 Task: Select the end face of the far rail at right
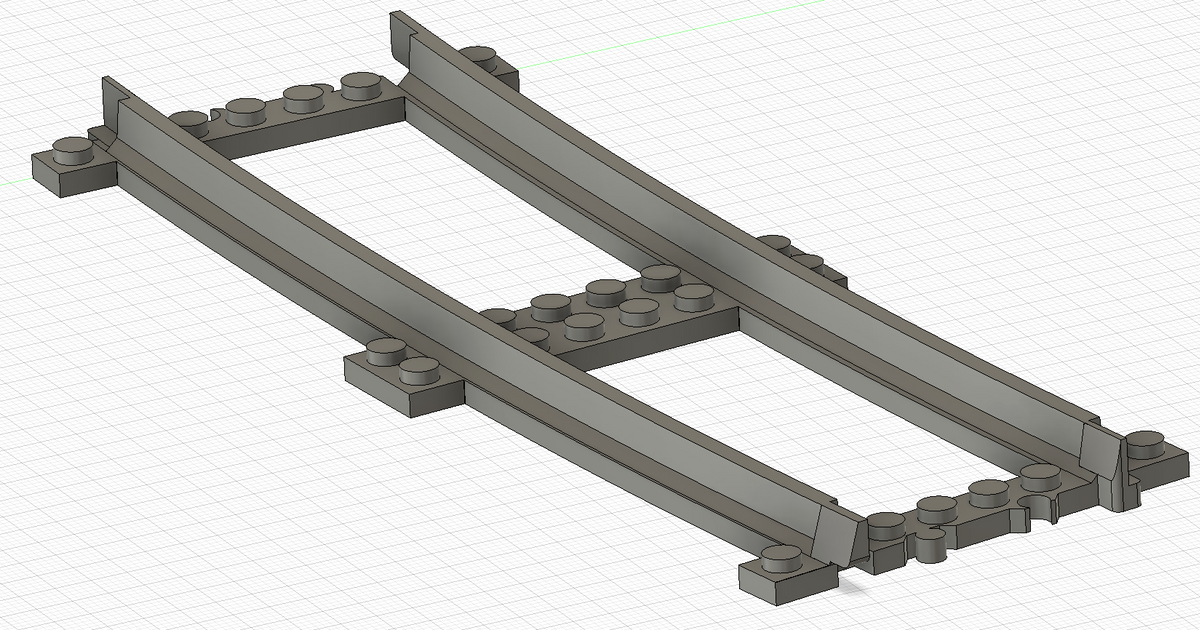click(x=1102, y=450)
